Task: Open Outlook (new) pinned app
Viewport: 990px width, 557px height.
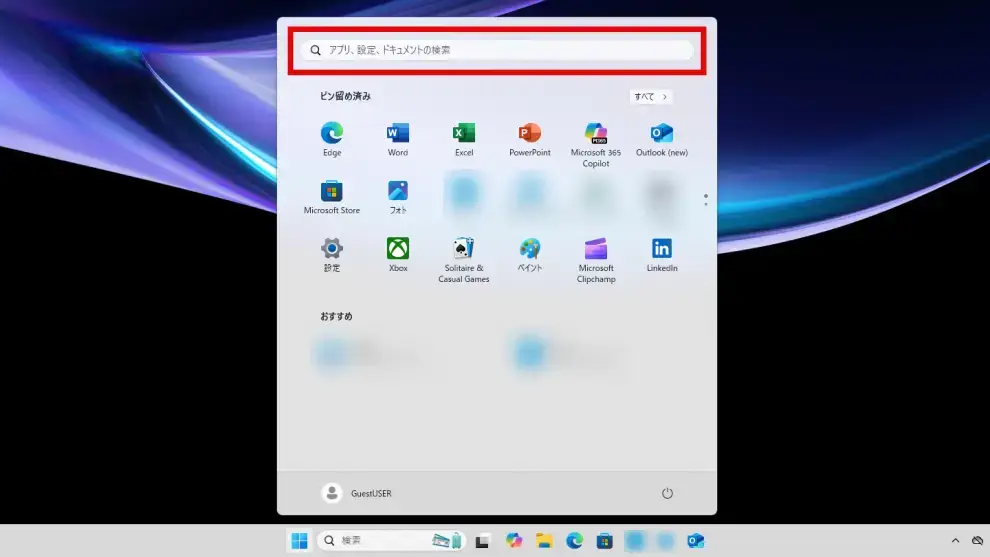Action: pyautogui.click(x=662, y=140)
